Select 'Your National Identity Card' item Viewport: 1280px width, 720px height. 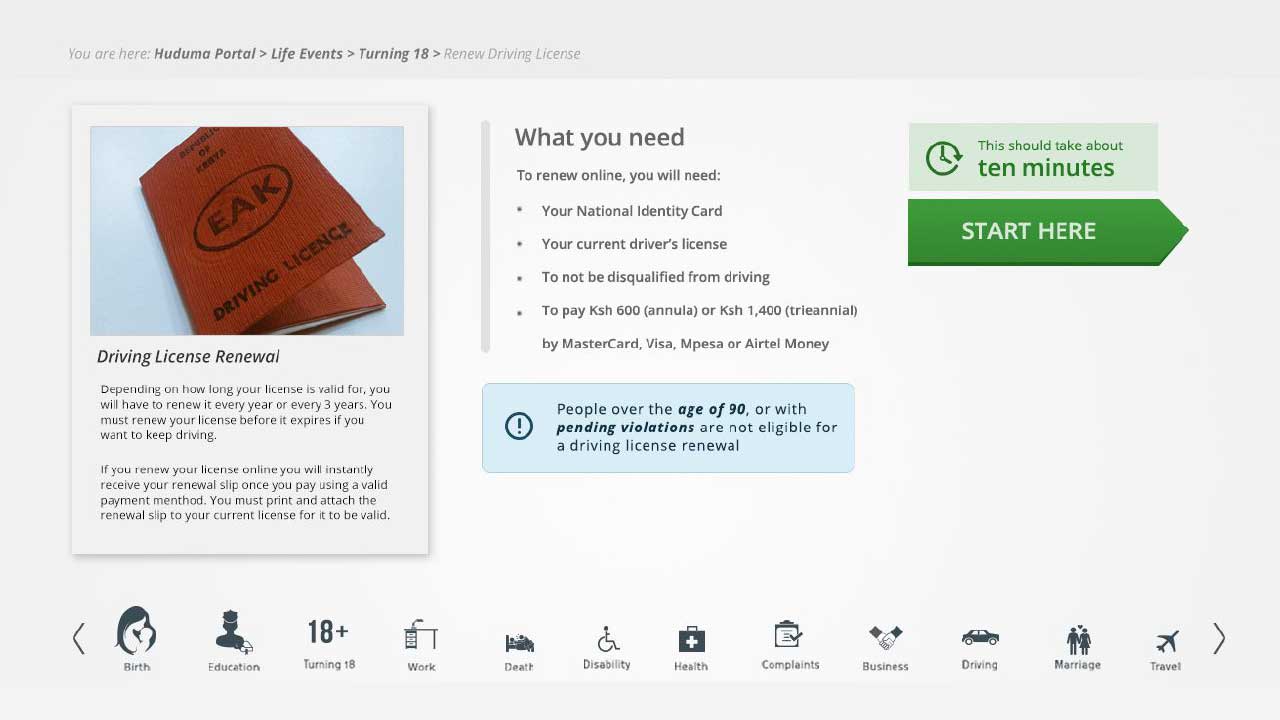pos(632,211)
